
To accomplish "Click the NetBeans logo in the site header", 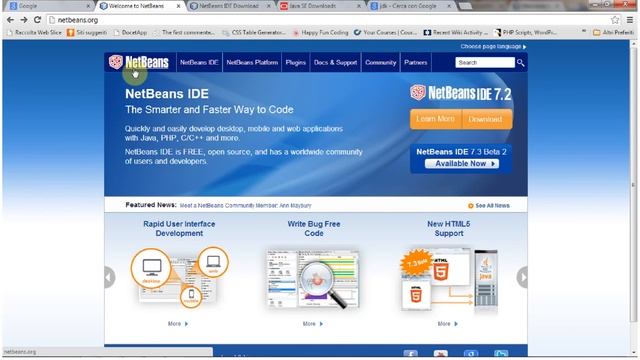I will tap(139, 62).
